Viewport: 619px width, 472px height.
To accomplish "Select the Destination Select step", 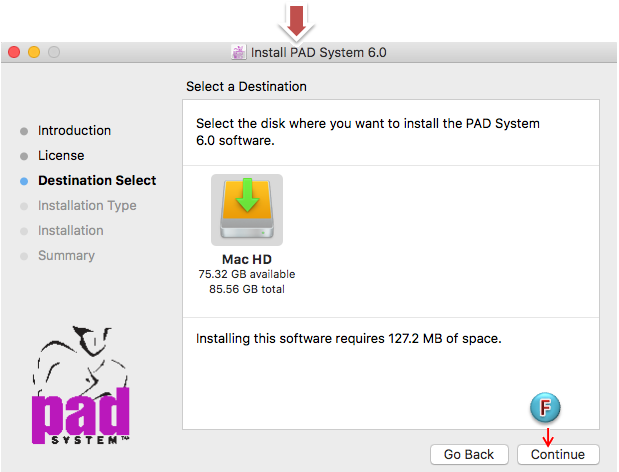I will point(97,181).
